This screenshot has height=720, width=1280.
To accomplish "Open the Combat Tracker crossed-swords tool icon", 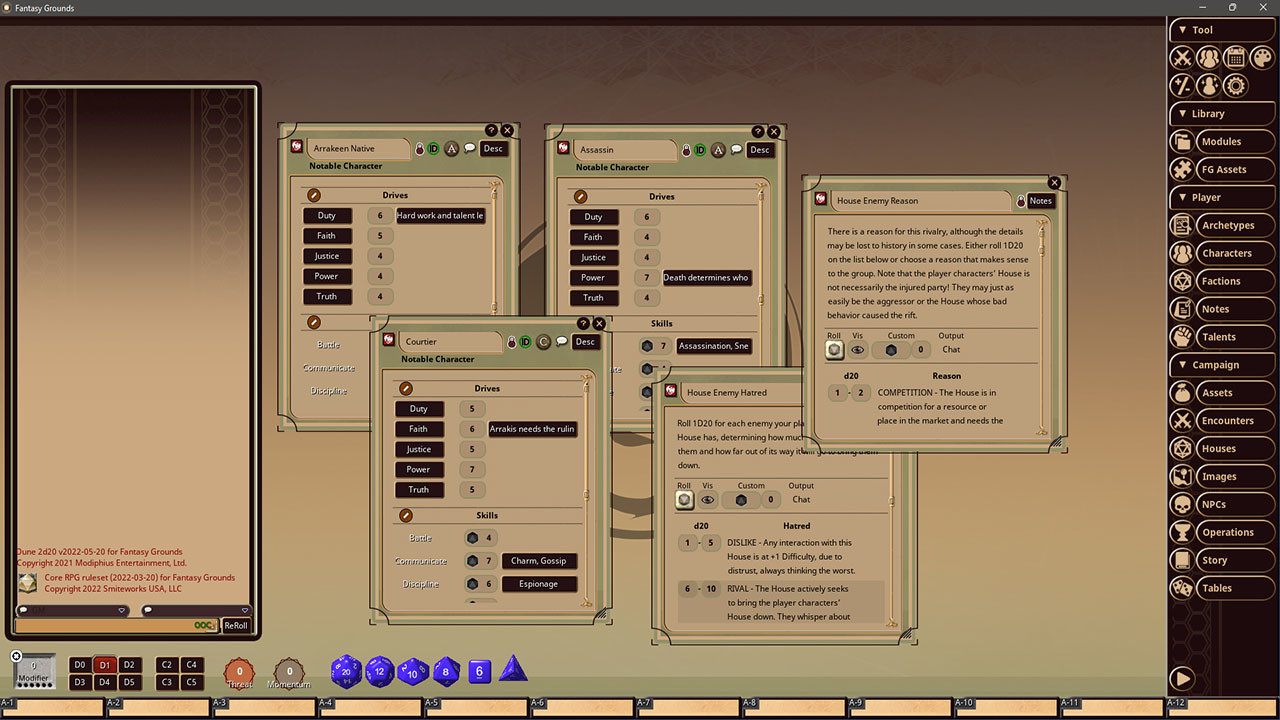I will 1182,57.
